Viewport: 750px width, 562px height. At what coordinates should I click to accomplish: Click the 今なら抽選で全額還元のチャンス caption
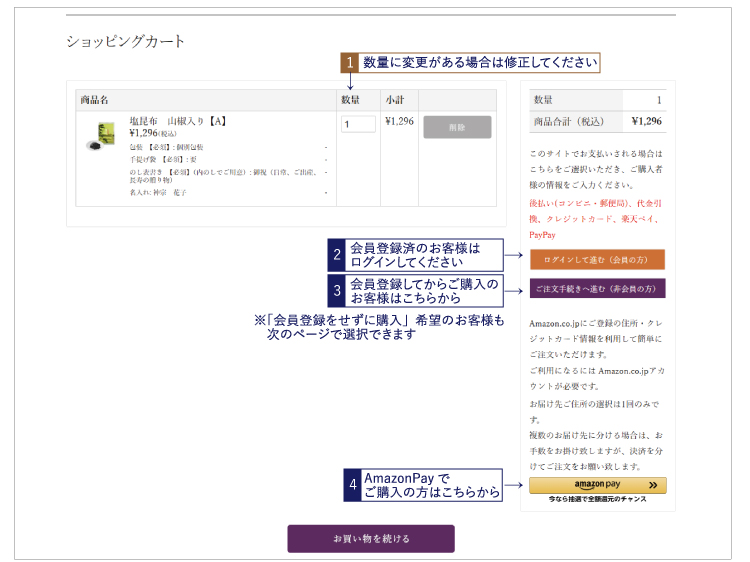597,500
